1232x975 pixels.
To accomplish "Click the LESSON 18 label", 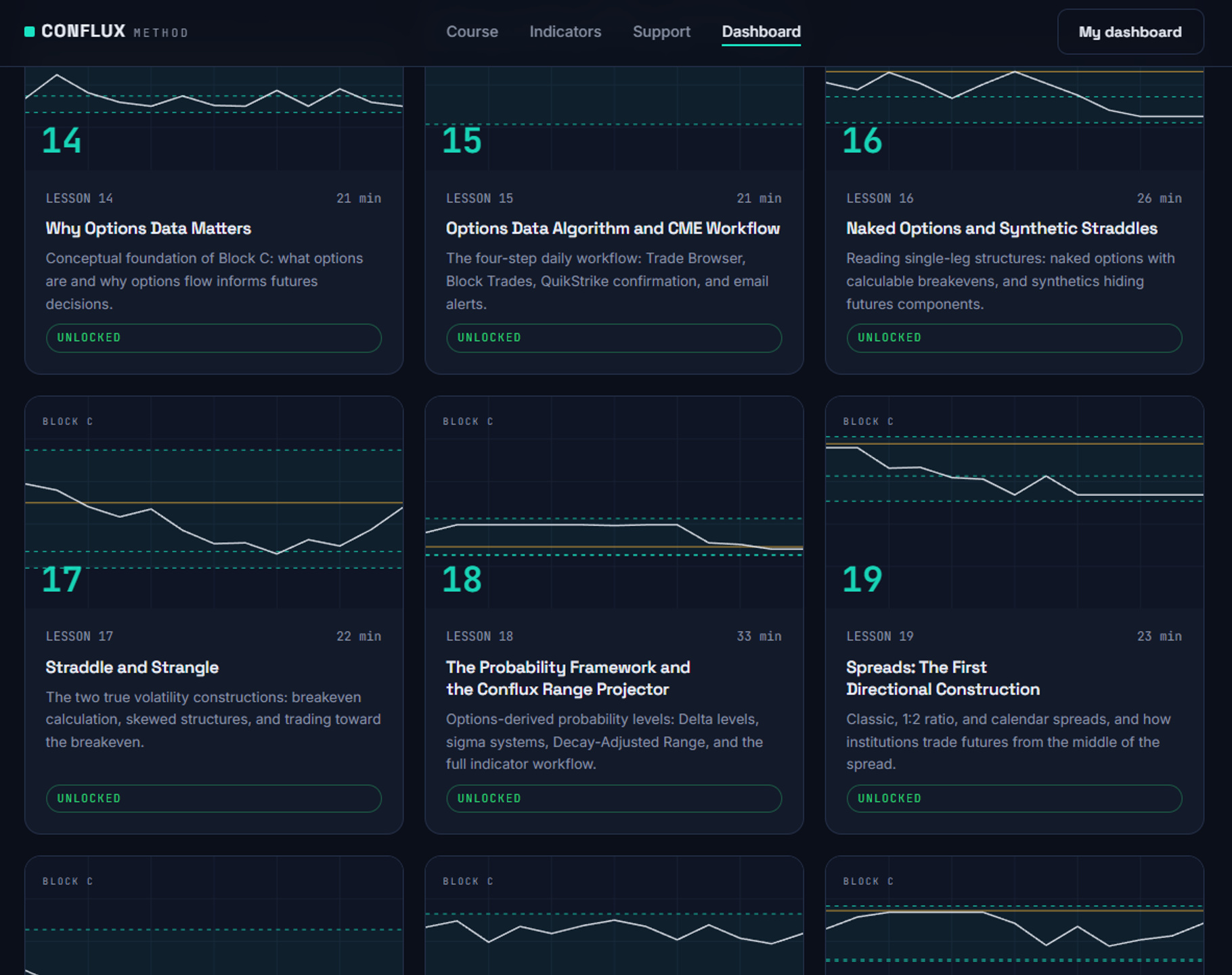I will point(479,636).
